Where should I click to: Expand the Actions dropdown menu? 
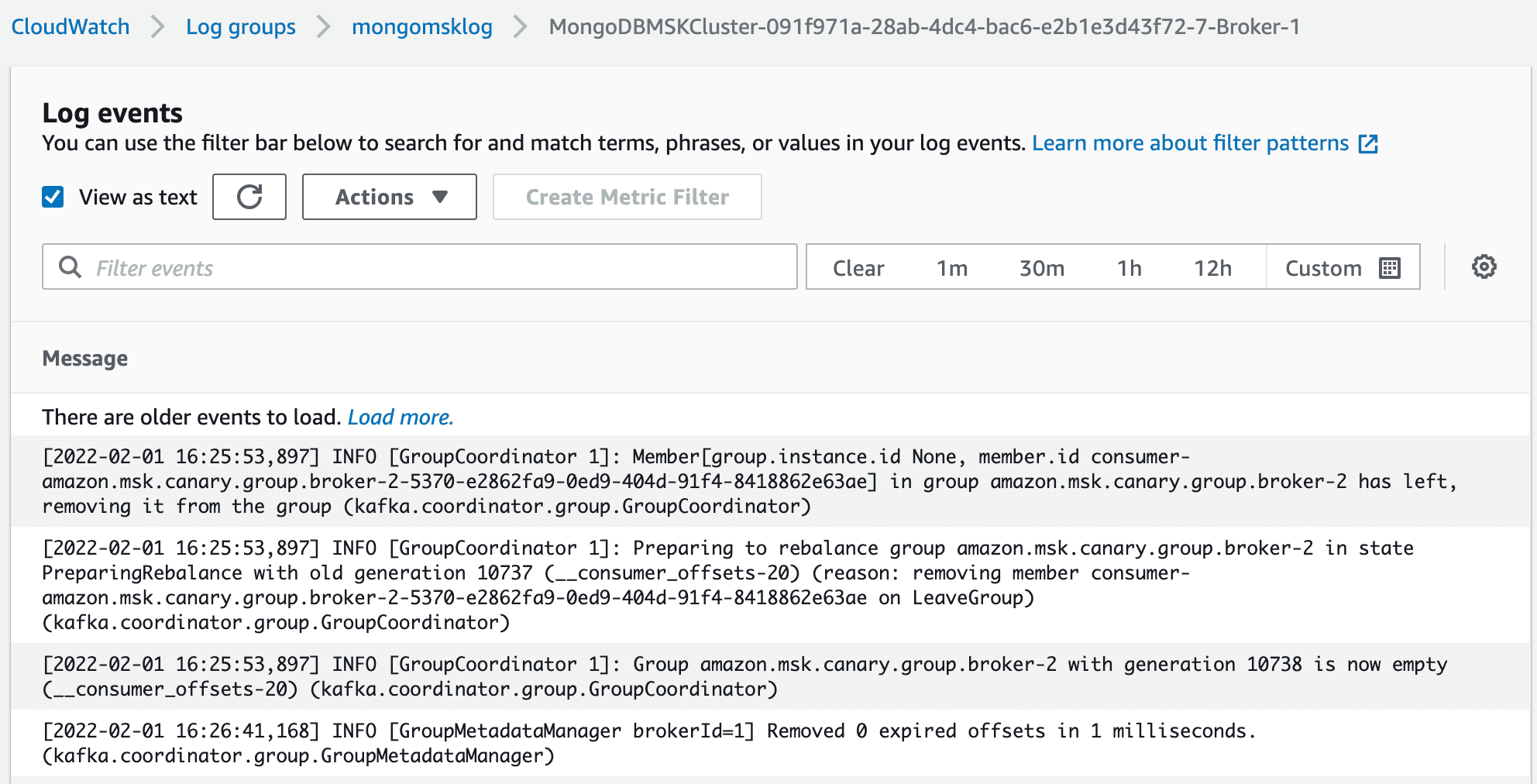tap(390, 197)
